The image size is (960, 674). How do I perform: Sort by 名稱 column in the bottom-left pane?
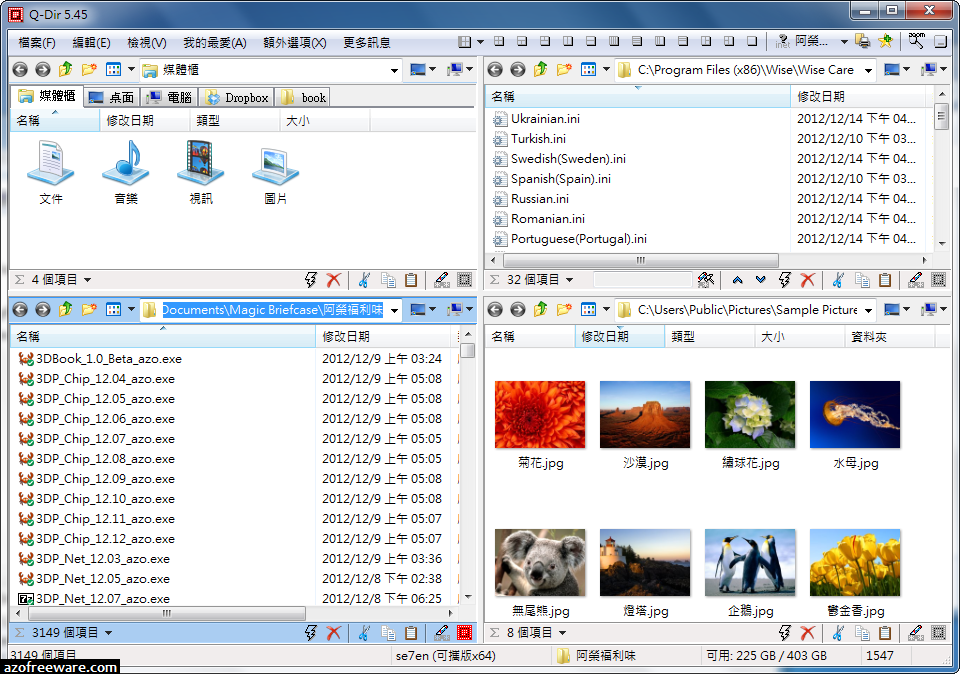(163, 336)
